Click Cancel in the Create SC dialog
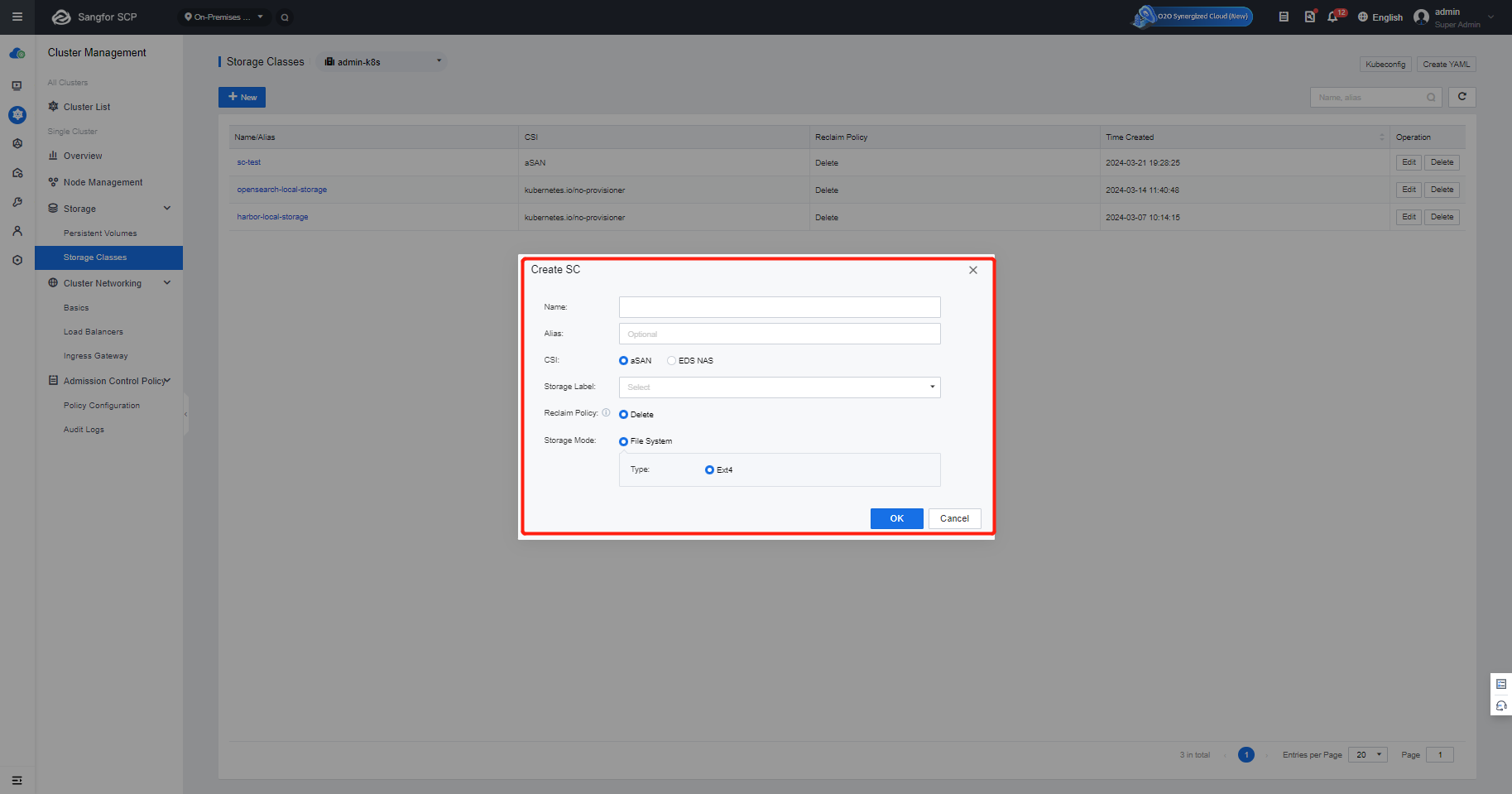 click(954, 518)
